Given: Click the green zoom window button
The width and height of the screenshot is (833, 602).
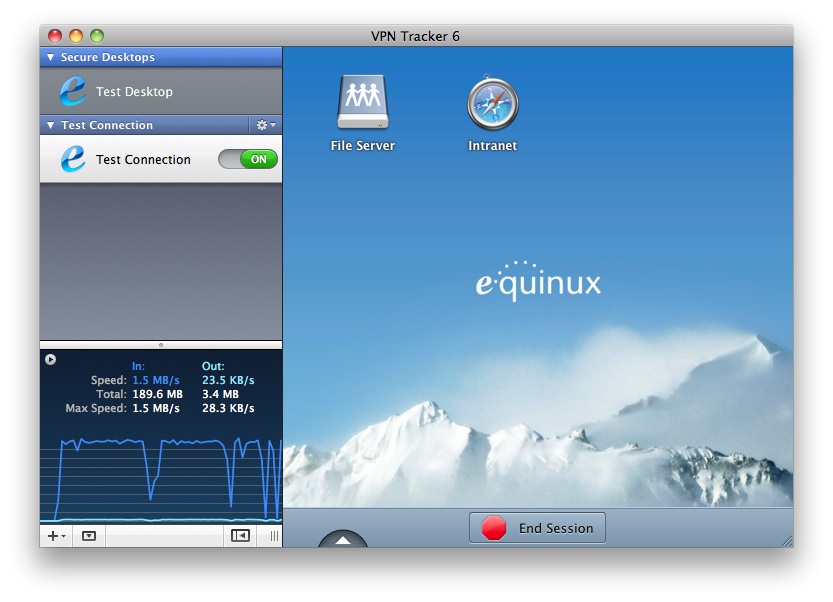Looking at the screenshot, I should pyautogui.click(x=96, y=36).
